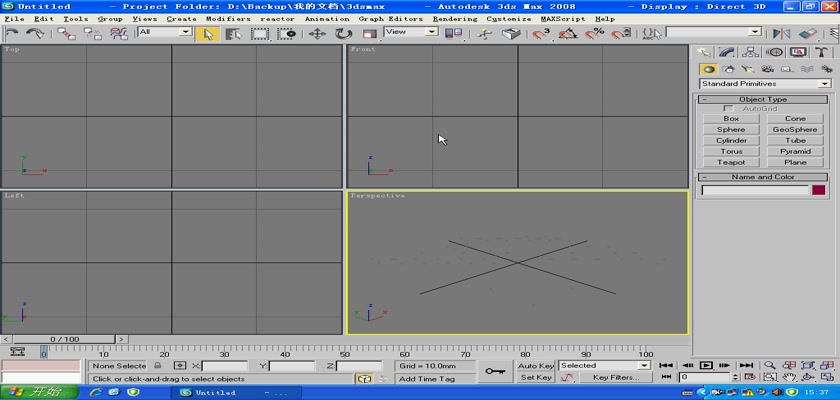
Task: Select Systems category icon
Action: coord(827,69)
